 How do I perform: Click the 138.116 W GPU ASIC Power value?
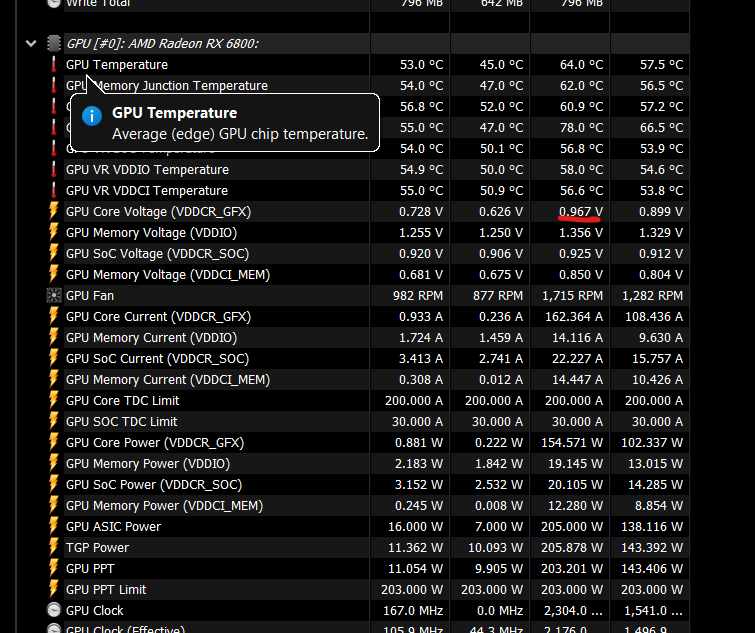point(651,527)
